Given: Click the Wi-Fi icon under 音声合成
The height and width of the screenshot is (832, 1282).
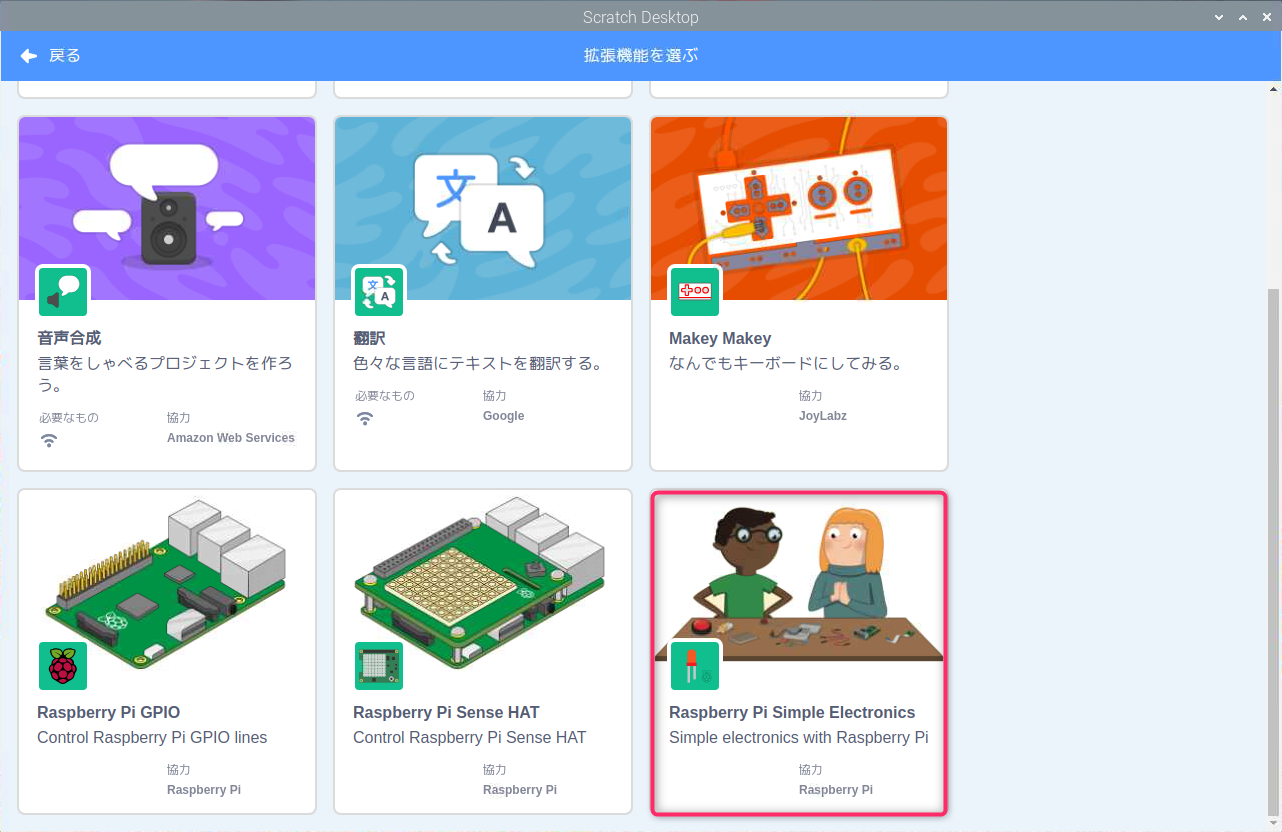Looking at the screenshot, I should tap(49, 440).
